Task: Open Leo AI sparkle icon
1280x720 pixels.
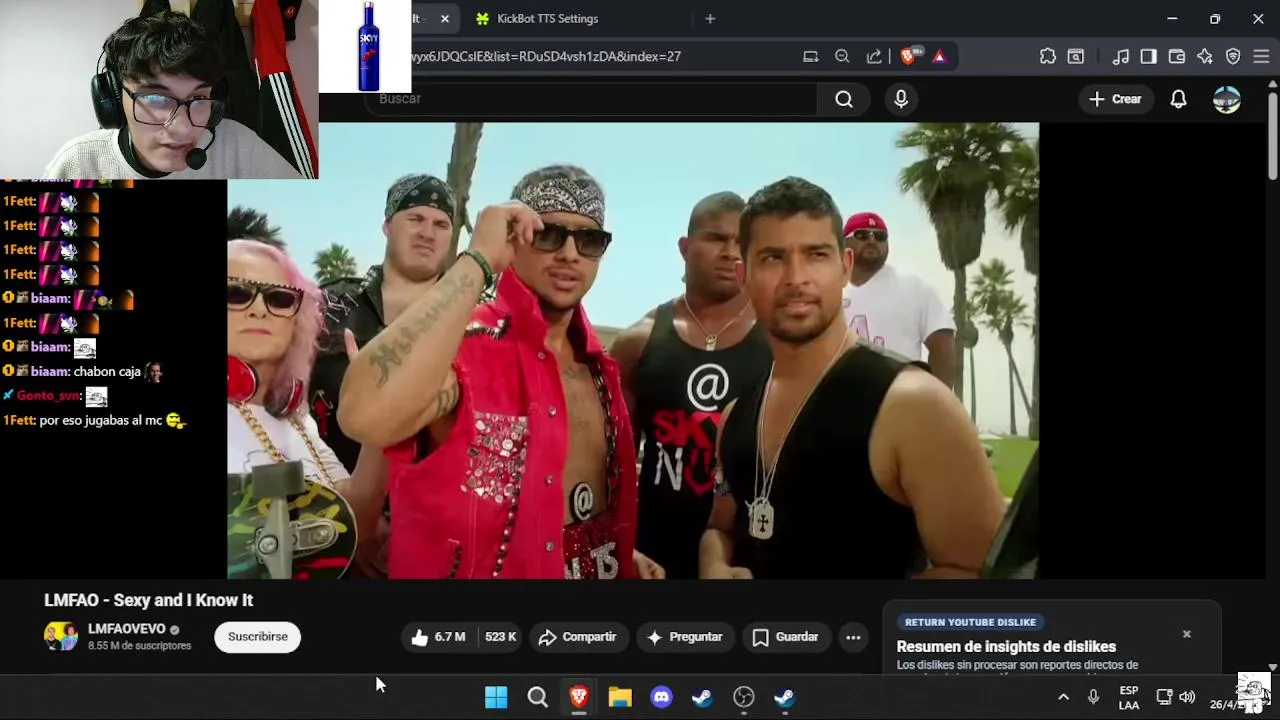Action: (x=1205, y=57)
